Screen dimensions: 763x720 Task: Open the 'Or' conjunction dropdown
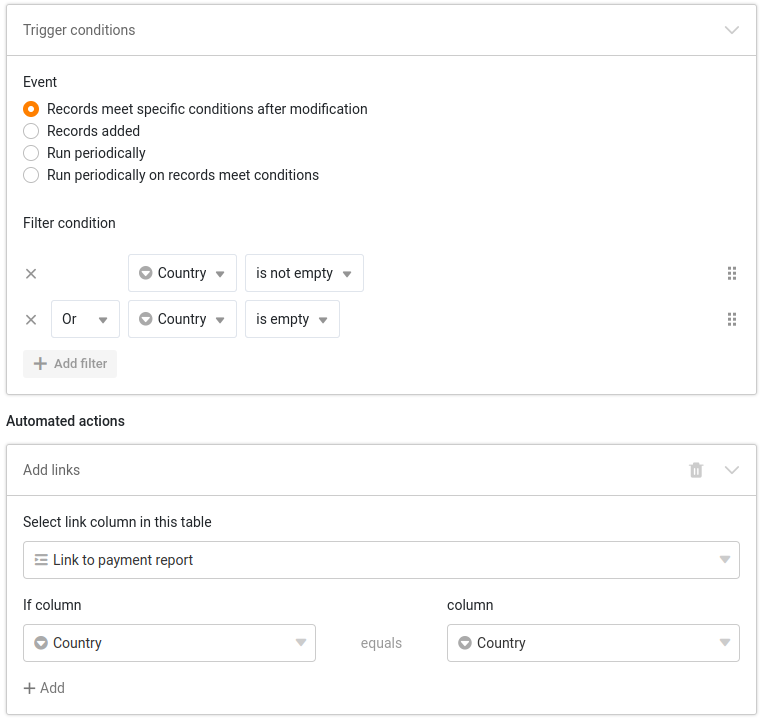(x=85, y=319)
